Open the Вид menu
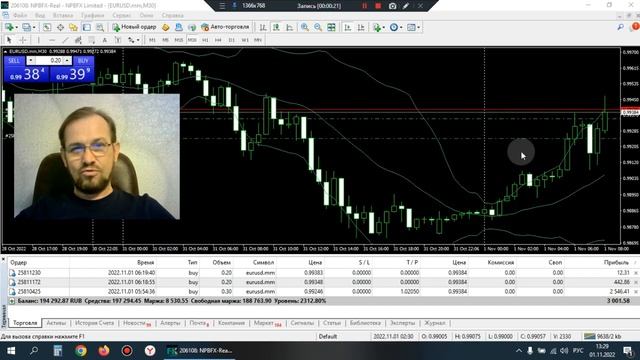This screenshot has height=360, width=640. [x=40, y=15]
